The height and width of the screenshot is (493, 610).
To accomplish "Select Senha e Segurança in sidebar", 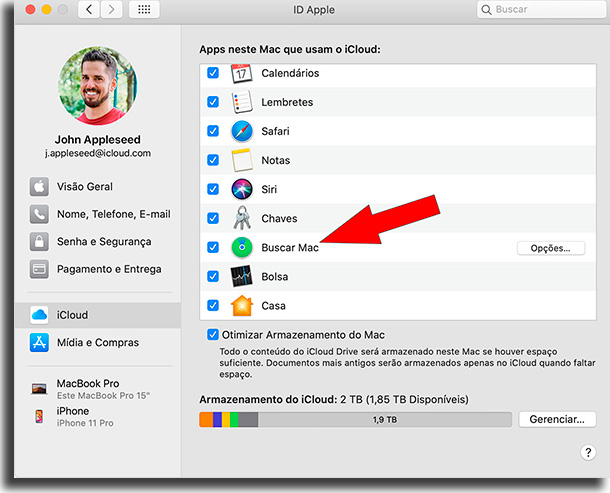I will [x=98, y=242].
